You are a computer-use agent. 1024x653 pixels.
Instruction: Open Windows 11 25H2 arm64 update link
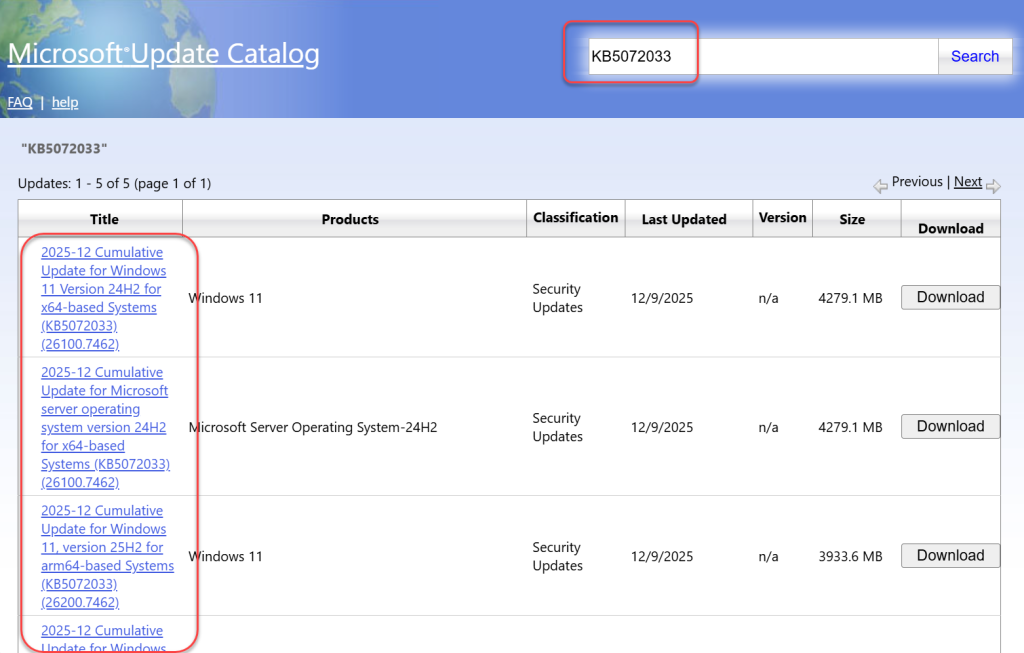coord(107,556)
